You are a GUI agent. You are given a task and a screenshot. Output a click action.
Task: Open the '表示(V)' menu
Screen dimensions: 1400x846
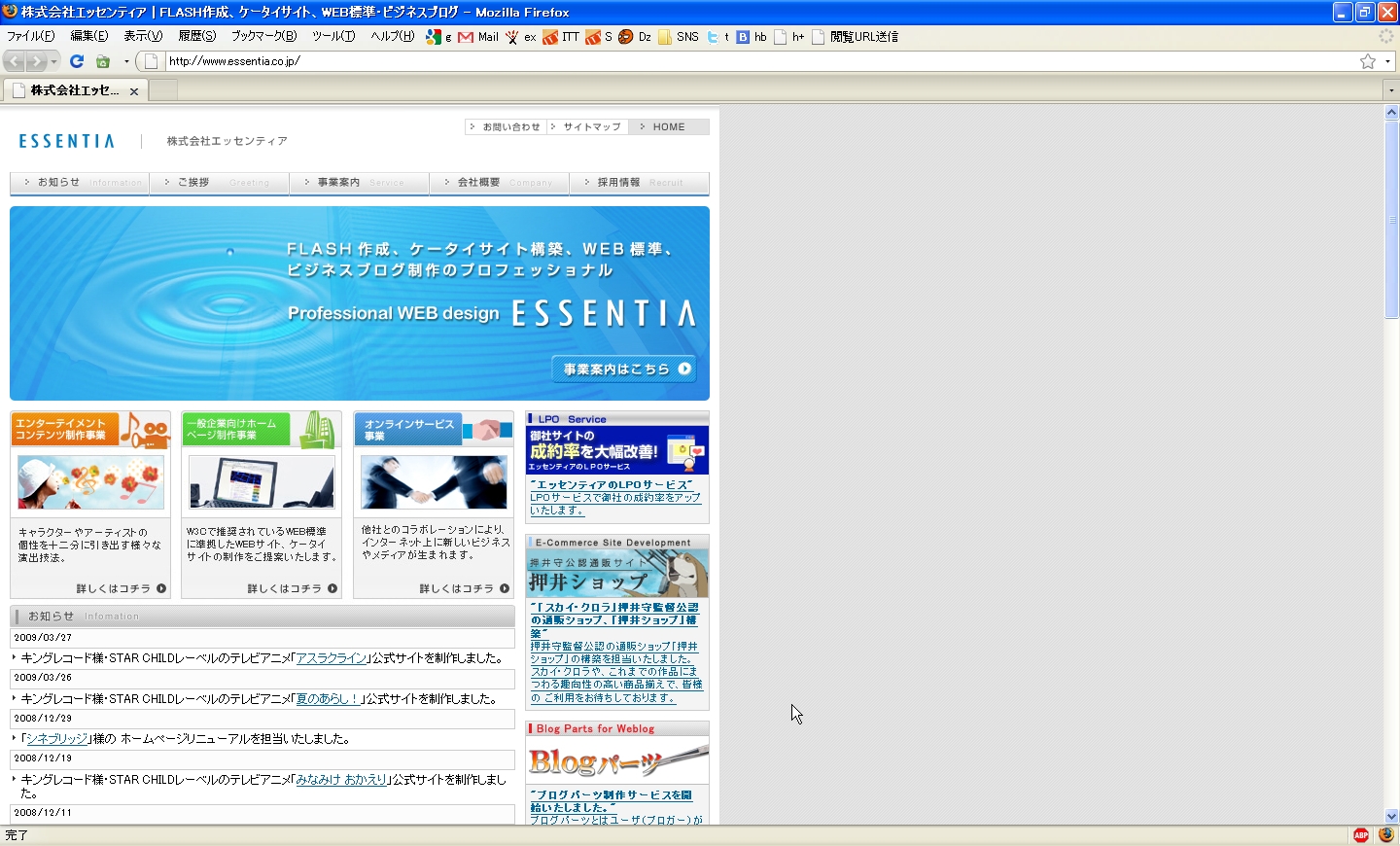[143, 36]
